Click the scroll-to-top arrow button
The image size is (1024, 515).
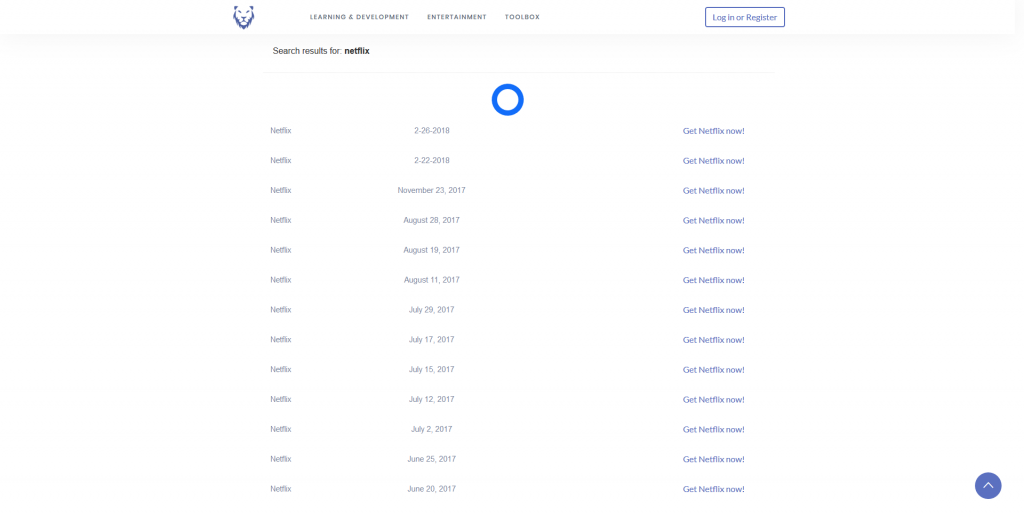point(987,486)
